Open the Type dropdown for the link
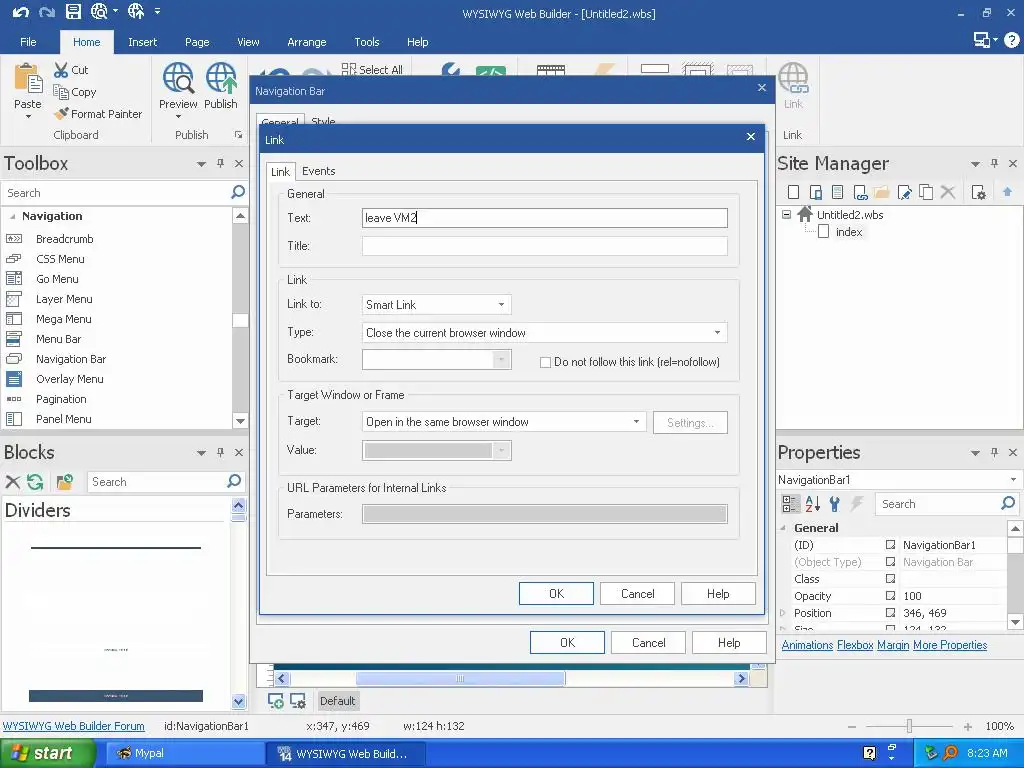The image size is (1024, 768). coord(717,332)
